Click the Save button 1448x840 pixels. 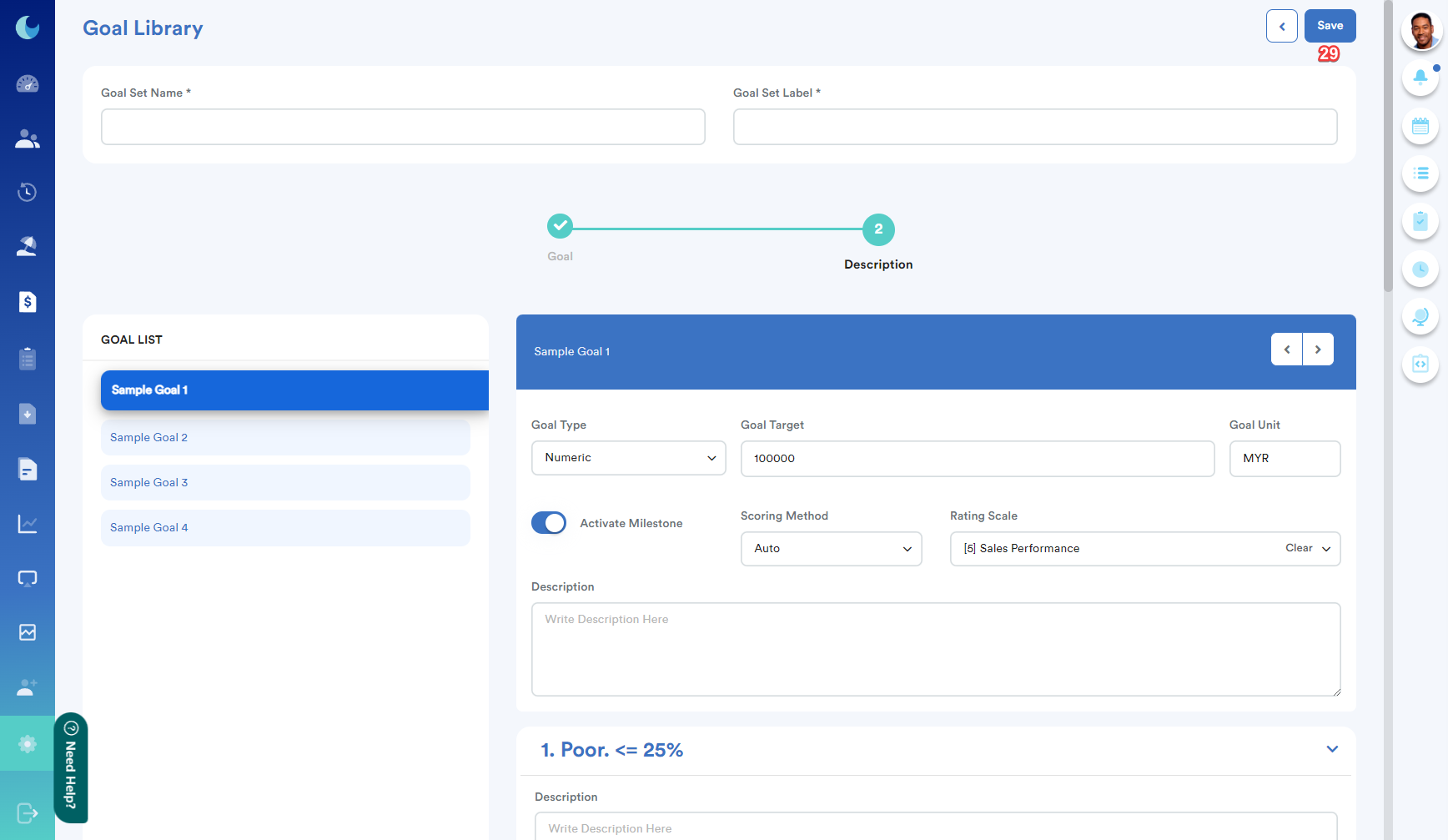pyautogui.click(x=1330, y=26)
